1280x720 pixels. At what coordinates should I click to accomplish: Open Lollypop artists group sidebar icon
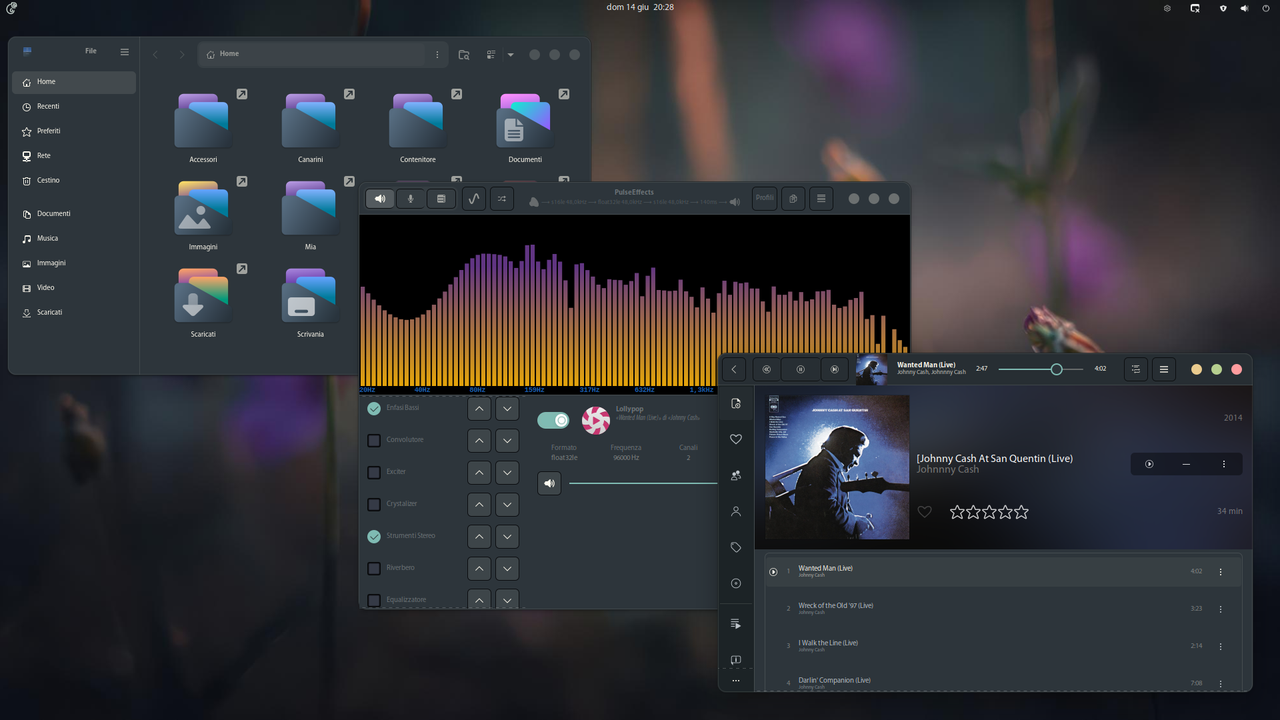[736, 475]
